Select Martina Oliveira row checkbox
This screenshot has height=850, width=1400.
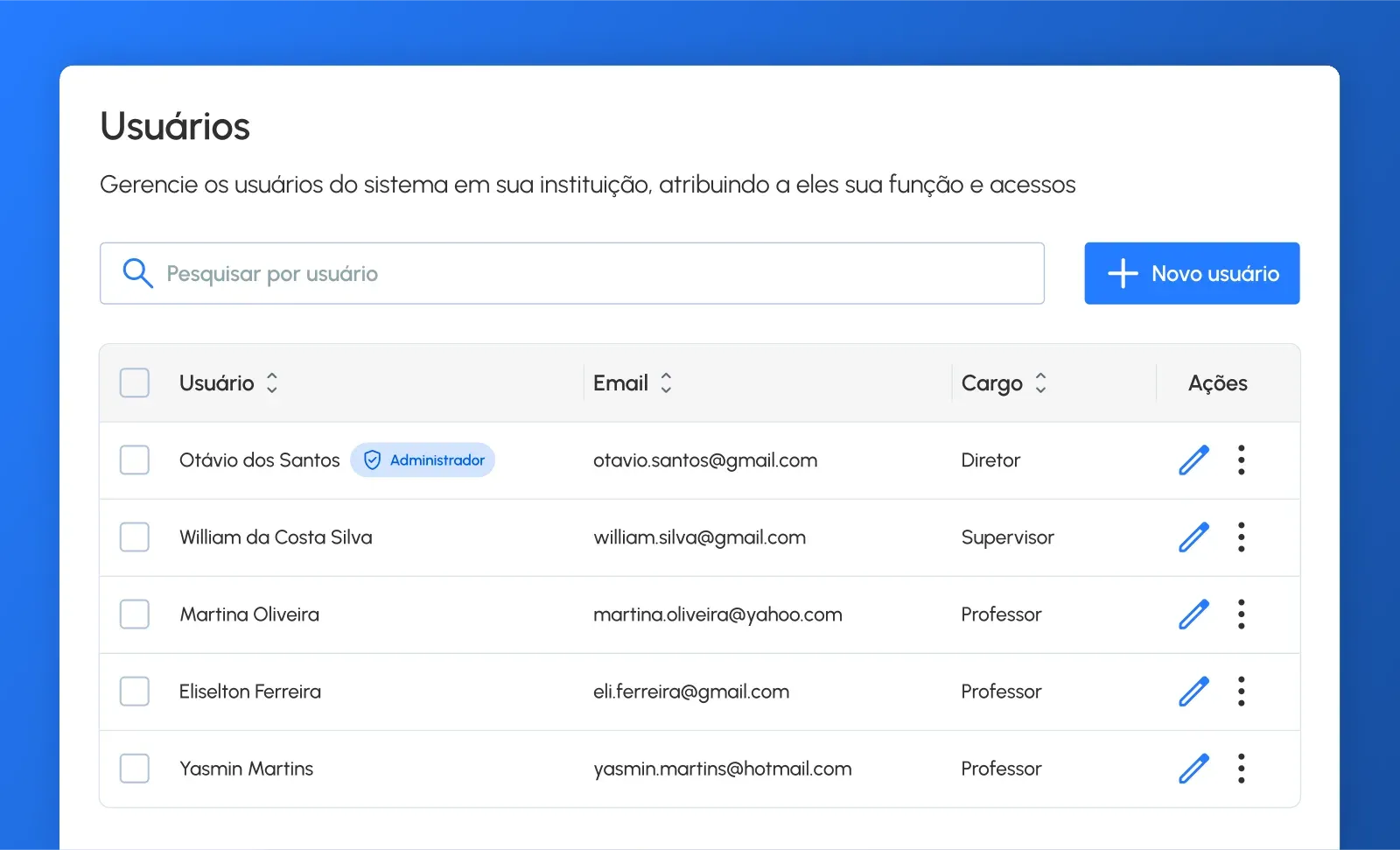coord(134,614)
